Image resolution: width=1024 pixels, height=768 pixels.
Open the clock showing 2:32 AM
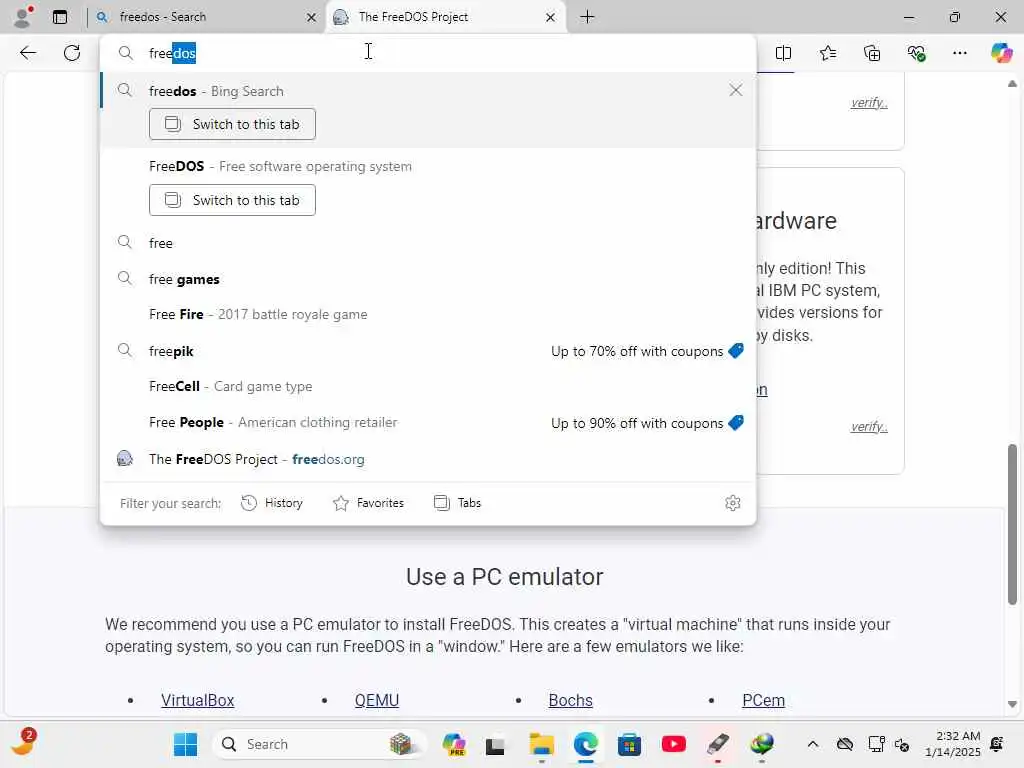pos(952,744)
